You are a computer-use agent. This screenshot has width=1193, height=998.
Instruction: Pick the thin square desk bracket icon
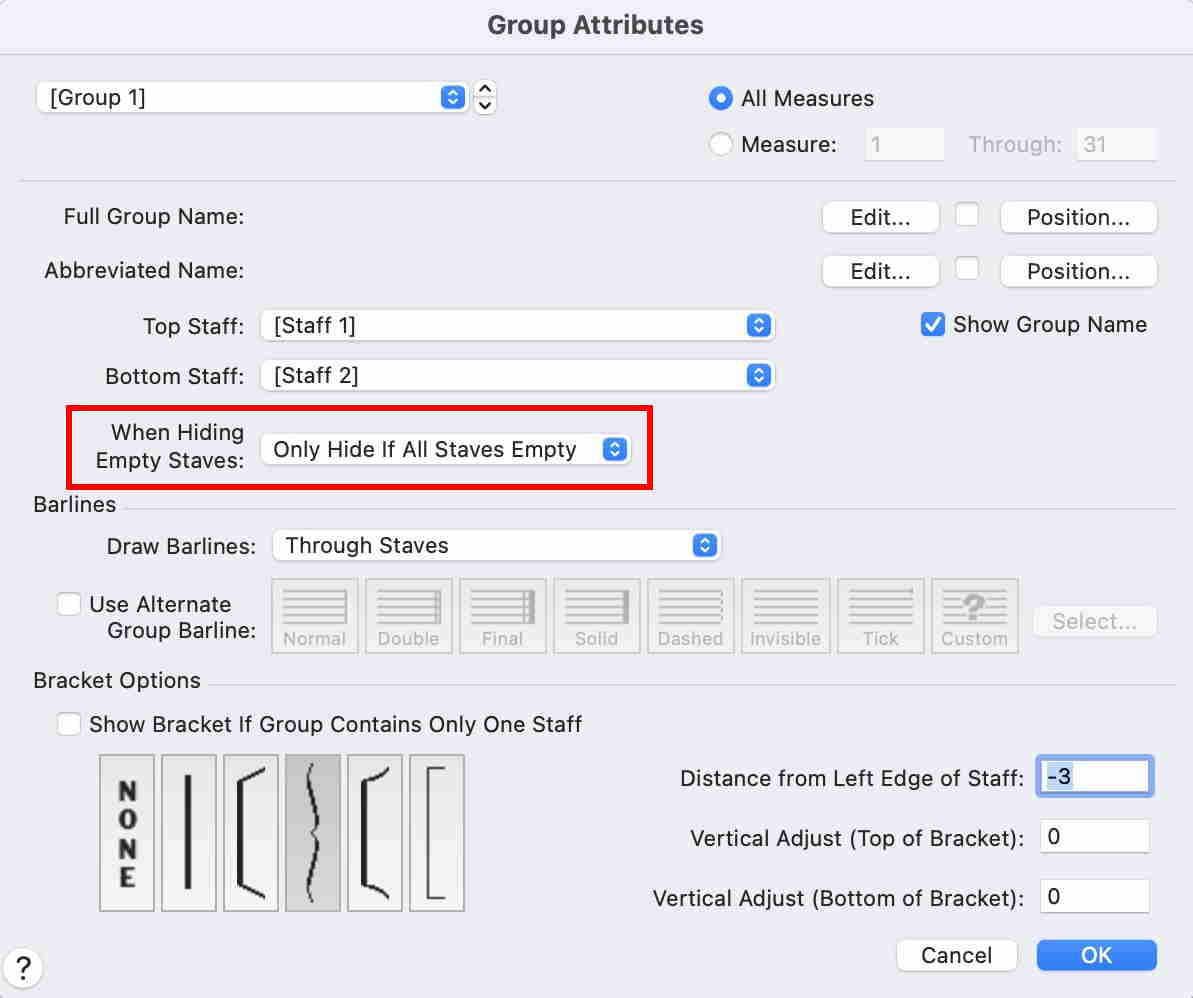pyautogui.click(x=437, y=833)
